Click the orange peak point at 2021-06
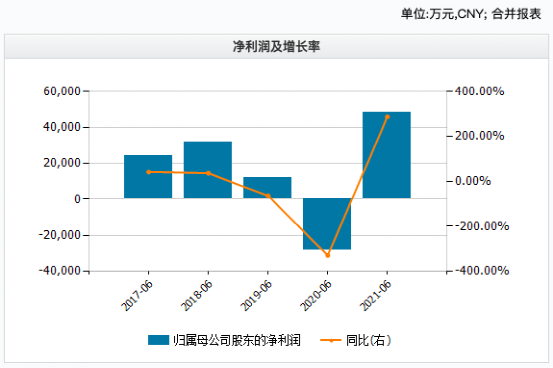The width and height of the screenshot is (553, 368). [387, 117]
